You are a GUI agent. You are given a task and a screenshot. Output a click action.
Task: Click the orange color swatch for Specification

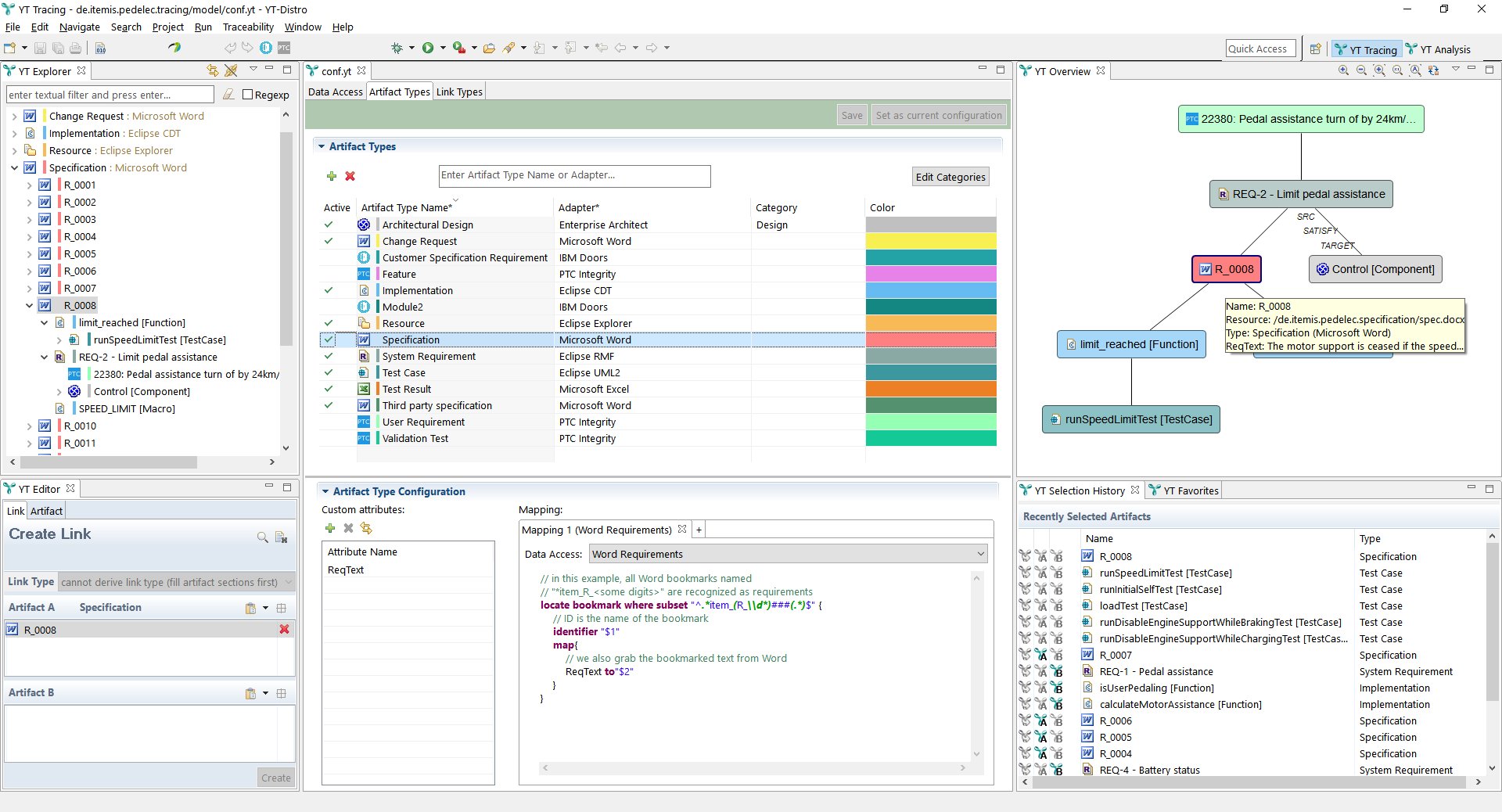pyautogui.click(x=929, y=340)
